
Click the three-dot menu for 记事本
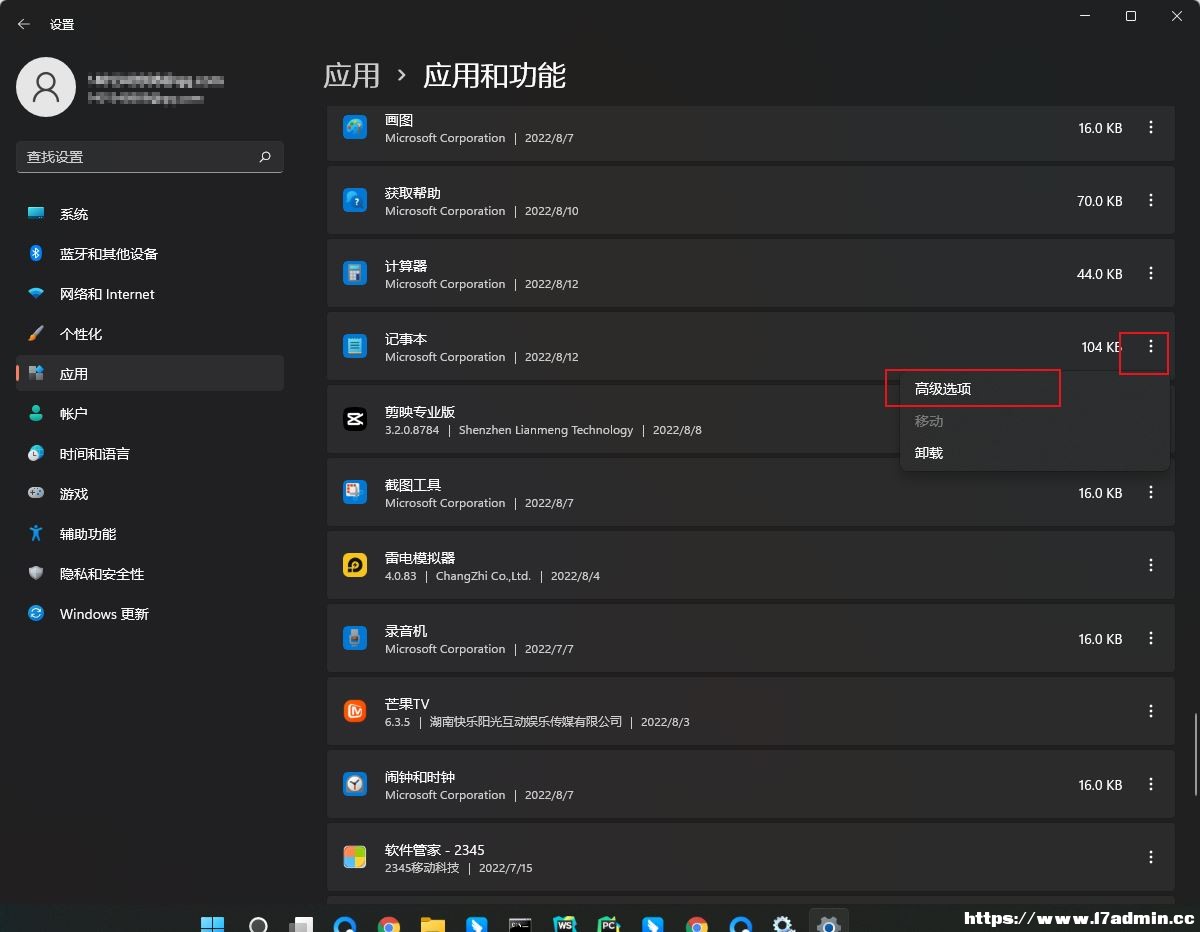(x=1151, y=347)
